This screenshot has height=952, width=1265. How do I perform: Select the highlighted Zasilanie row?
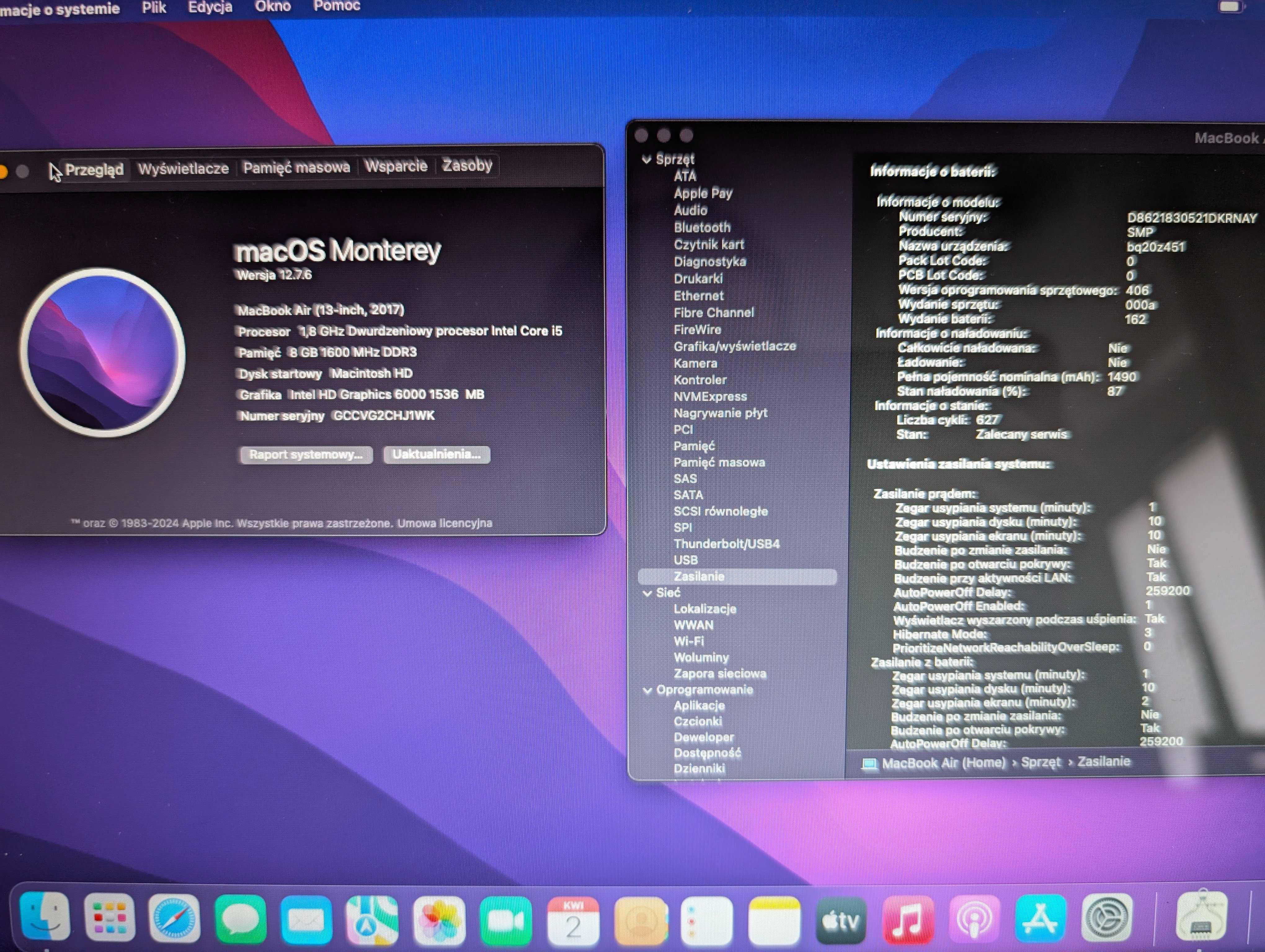pyautogui.click(x=737, y=577)
